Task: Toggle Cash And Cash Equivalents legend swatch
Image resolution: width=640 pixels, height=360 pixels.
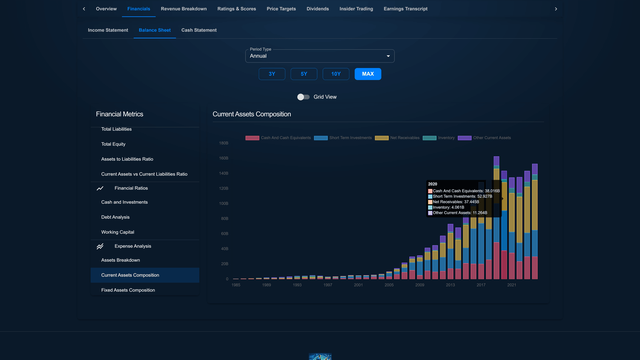Action: tap(252, 138)
